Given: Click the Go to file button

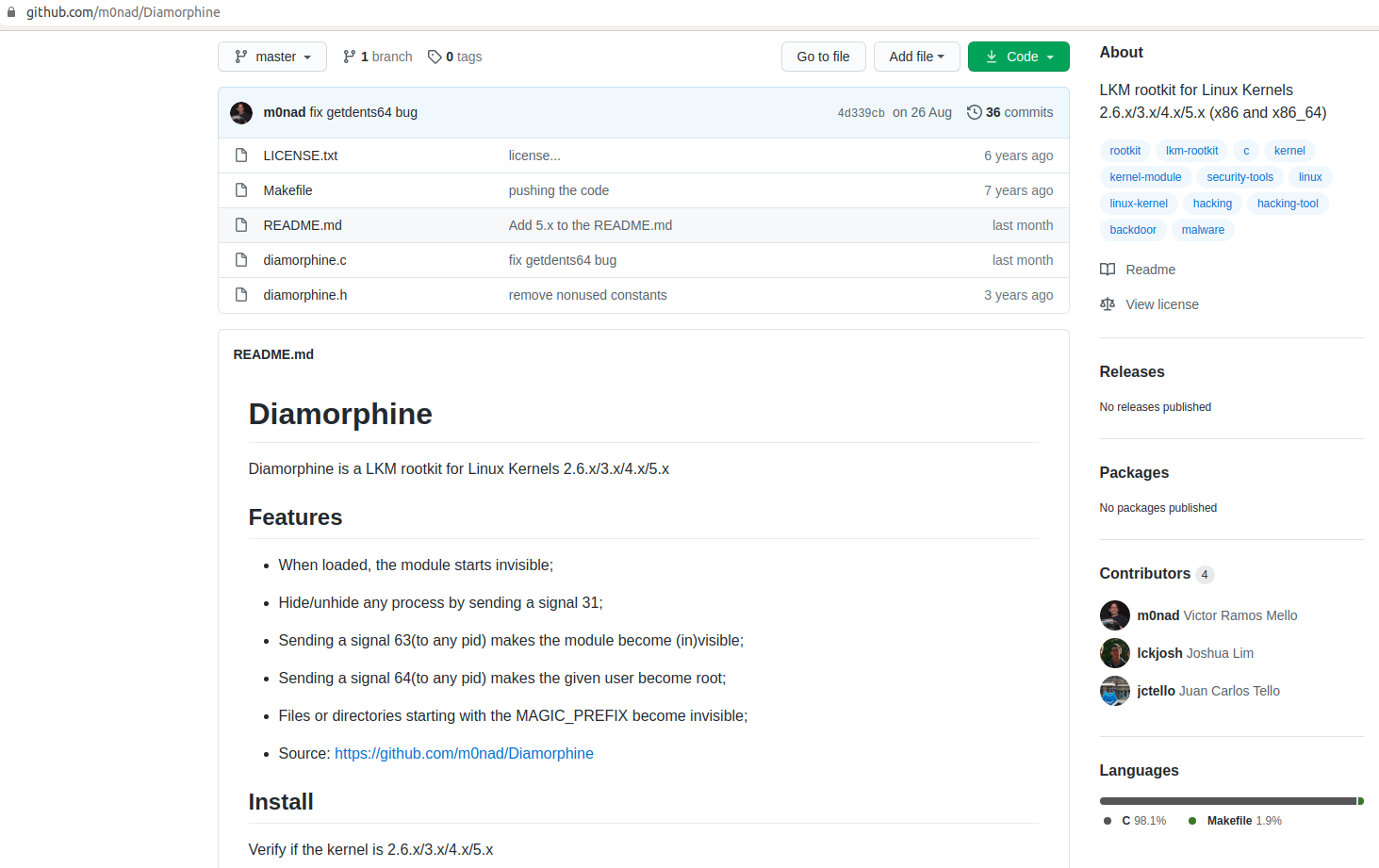Looking at the screenshot, I should coord(824,57).
